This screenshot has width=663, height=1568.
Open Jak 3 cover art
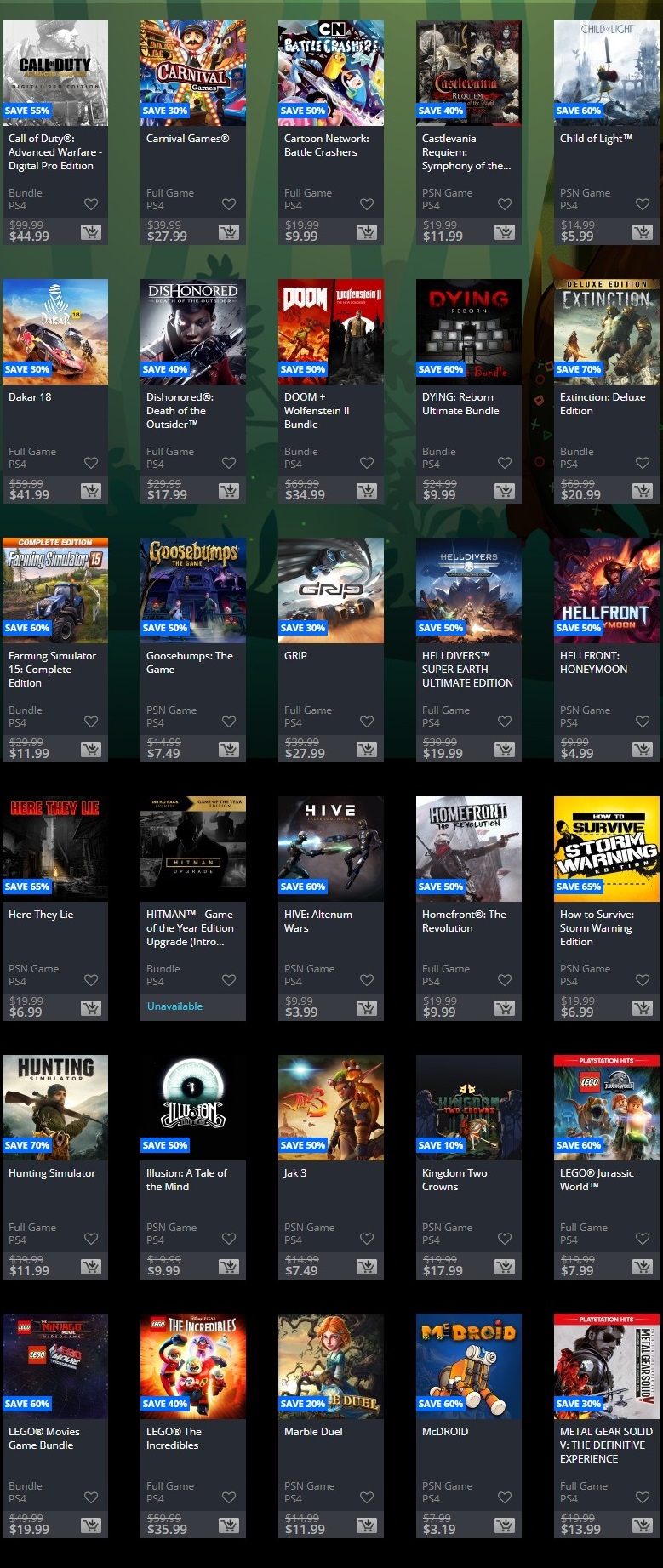coord(331,1108)
